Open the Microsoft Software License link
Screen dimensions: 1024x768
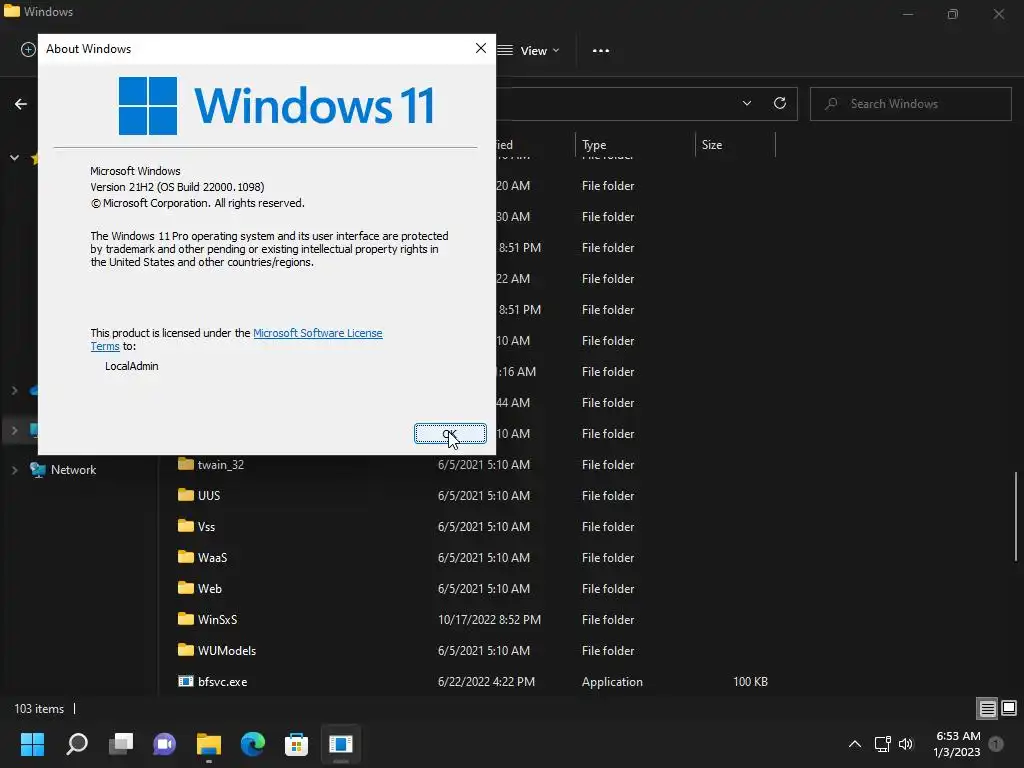click(317, 333)
